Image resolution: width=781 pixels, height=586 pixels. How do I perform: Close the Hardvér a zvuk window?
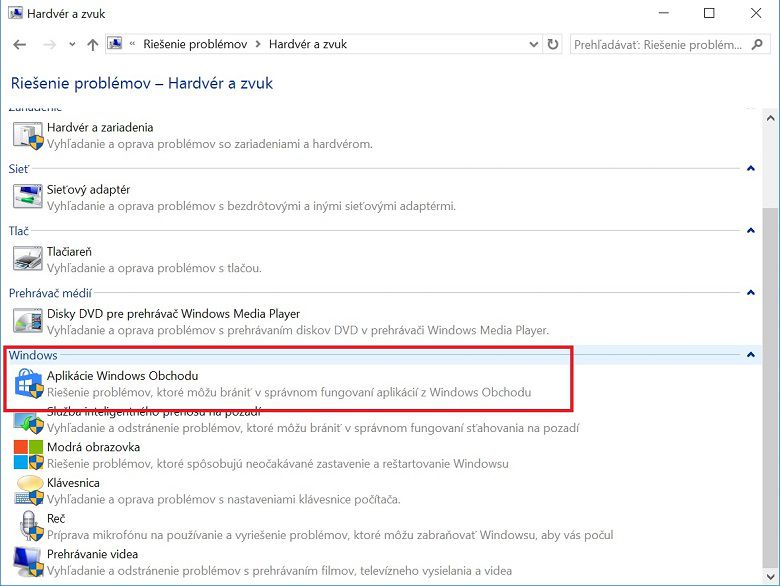756,13
